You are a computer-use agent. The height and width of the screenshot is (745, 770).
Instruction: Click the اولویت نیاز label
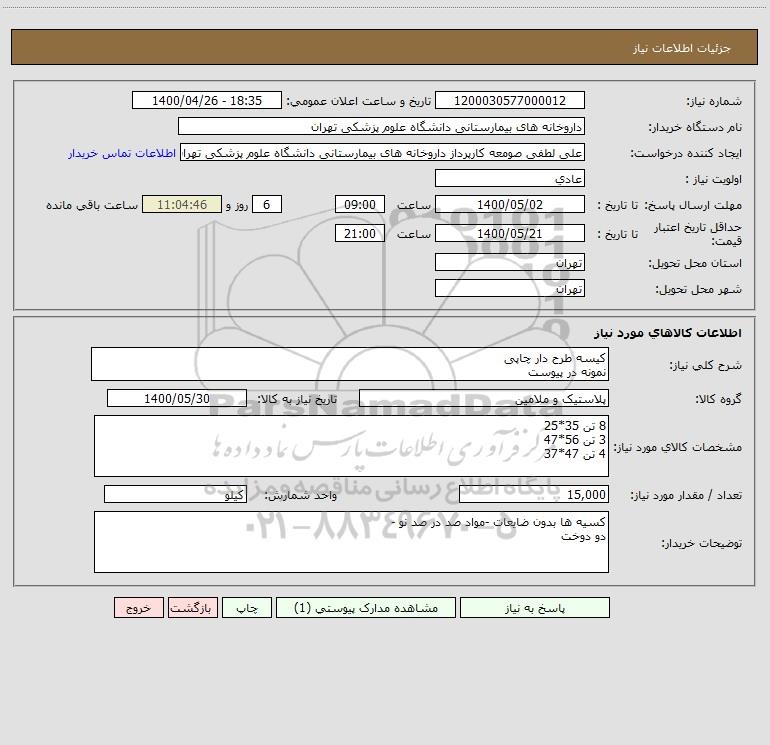pyautogui.click(x=714, y=180)
